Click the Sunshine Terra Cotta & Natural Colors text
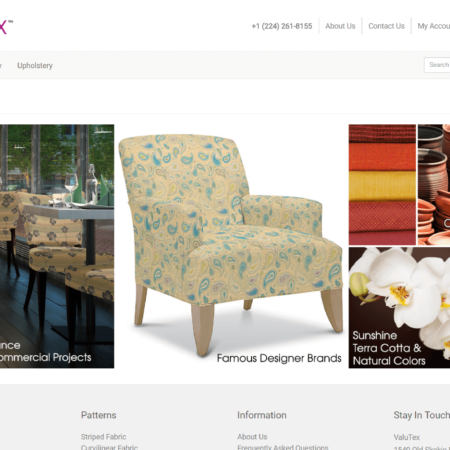450x450 pixels. pyautogui.click(x=389, y=348)
